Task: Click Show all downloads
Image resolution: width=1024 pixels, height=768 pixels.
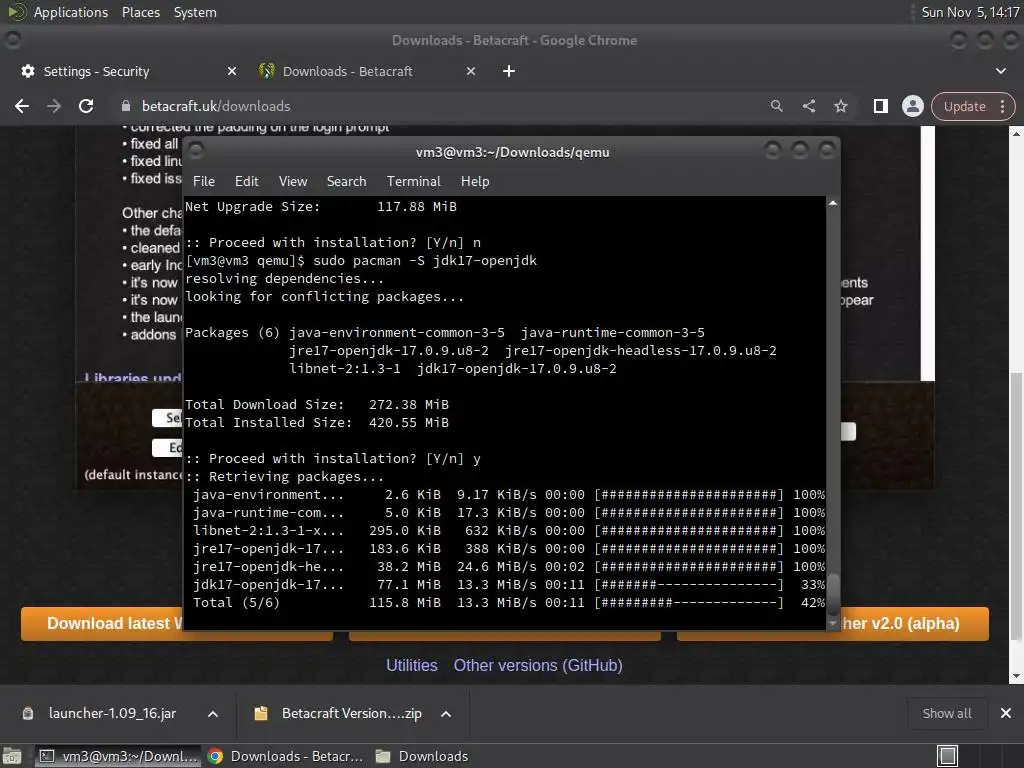Action: (x=946, y=713)
